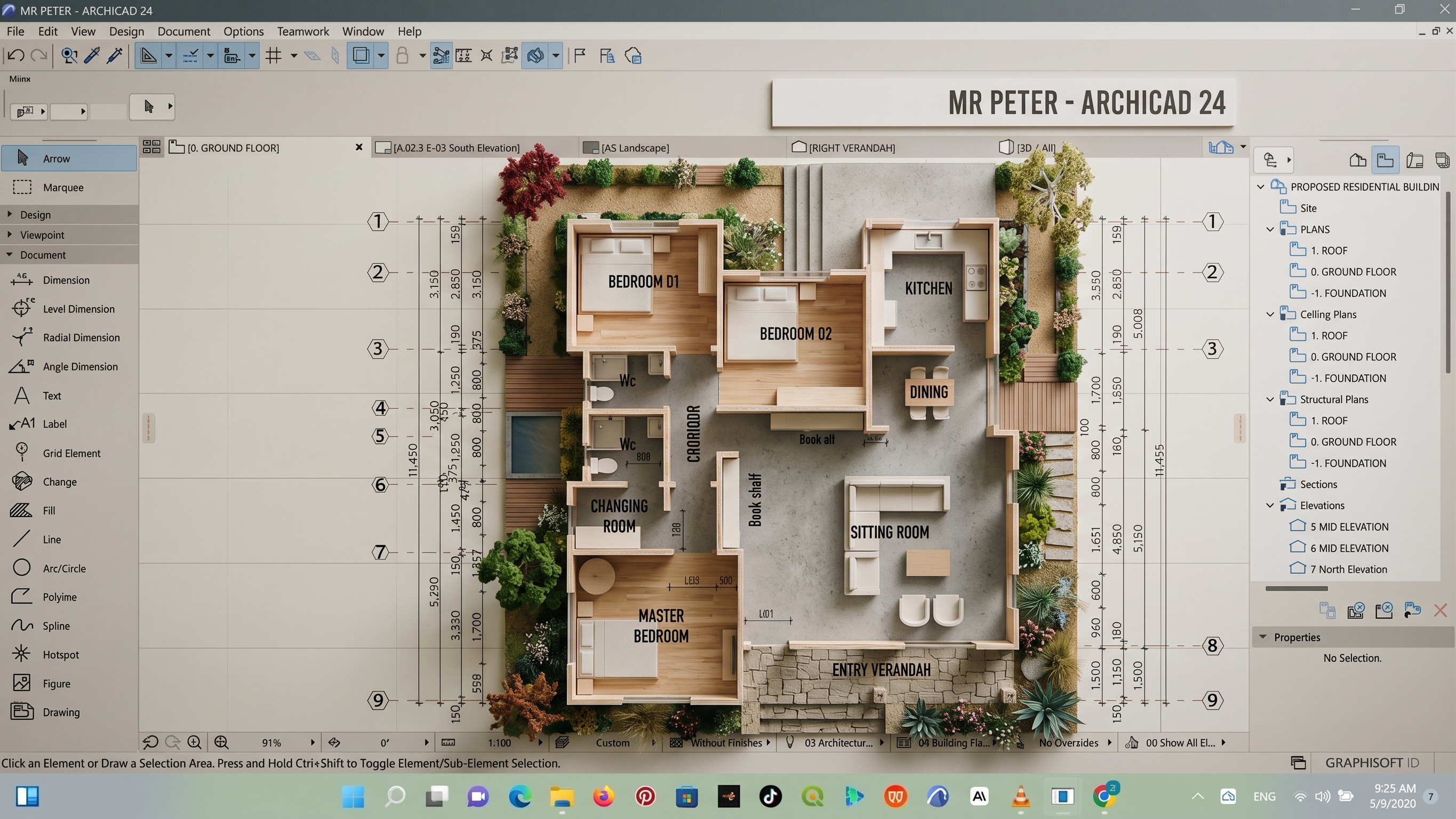Viewport: 1456px width, 819px height.
Task: Toggle the grid snap icon
Action: pyautogui.click(x=274, y=55)
